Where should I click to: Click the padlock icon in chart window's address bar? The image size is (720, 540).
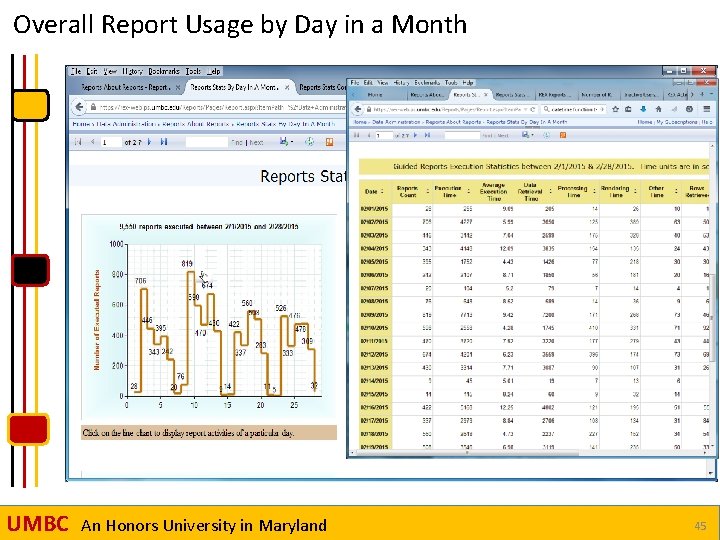pyautogui.click(x=93, y=107)
